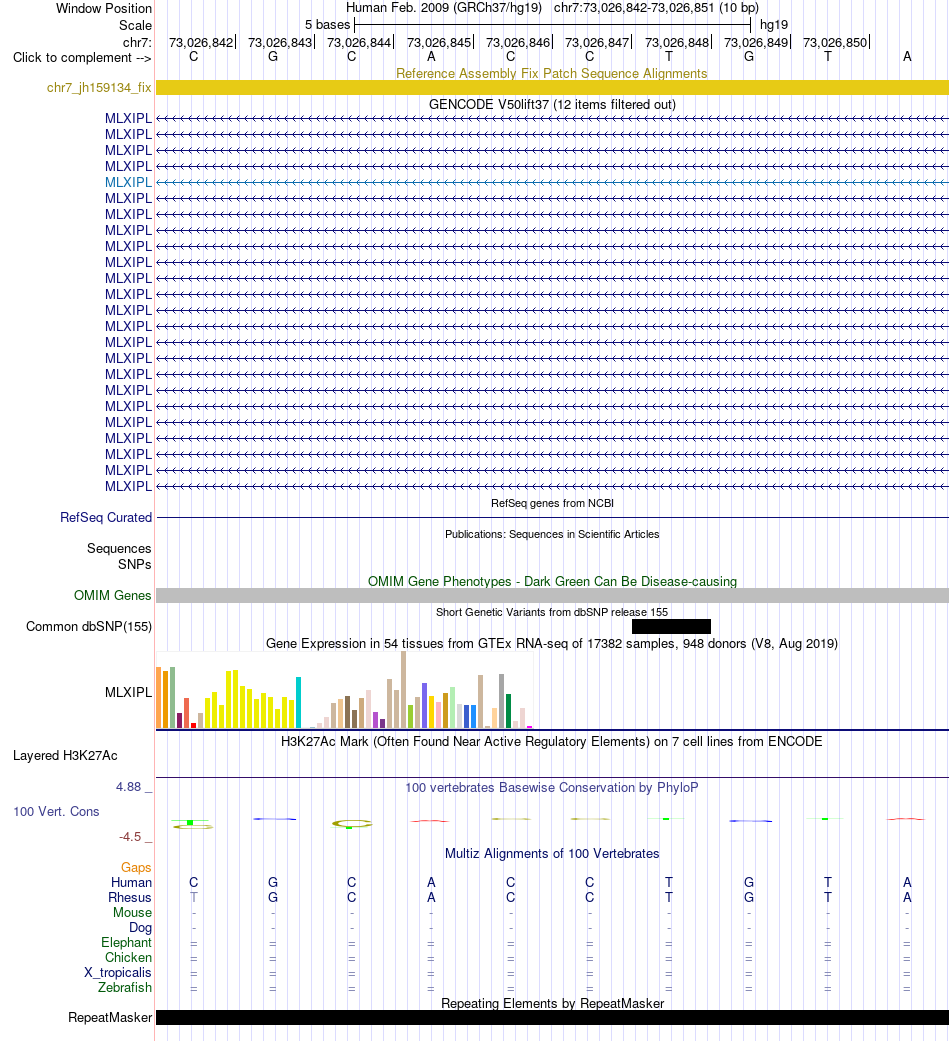Click the Click to complement --> label

click(82, 58)
